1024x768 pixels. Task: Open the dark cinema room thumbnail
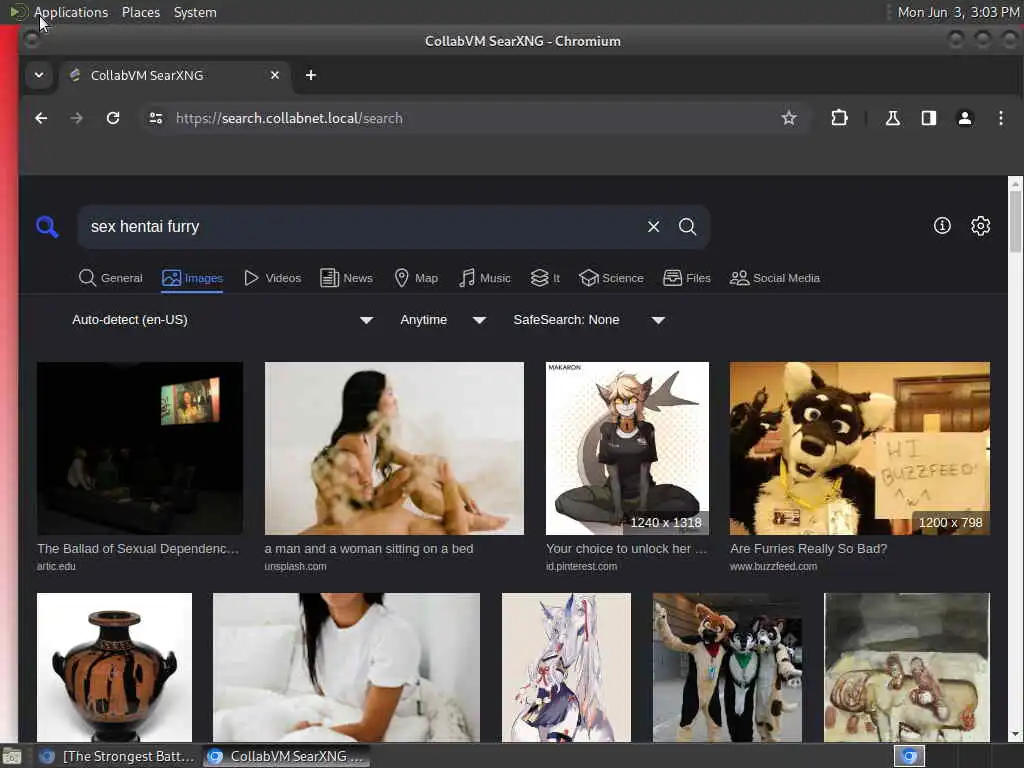tap(140, 448)
